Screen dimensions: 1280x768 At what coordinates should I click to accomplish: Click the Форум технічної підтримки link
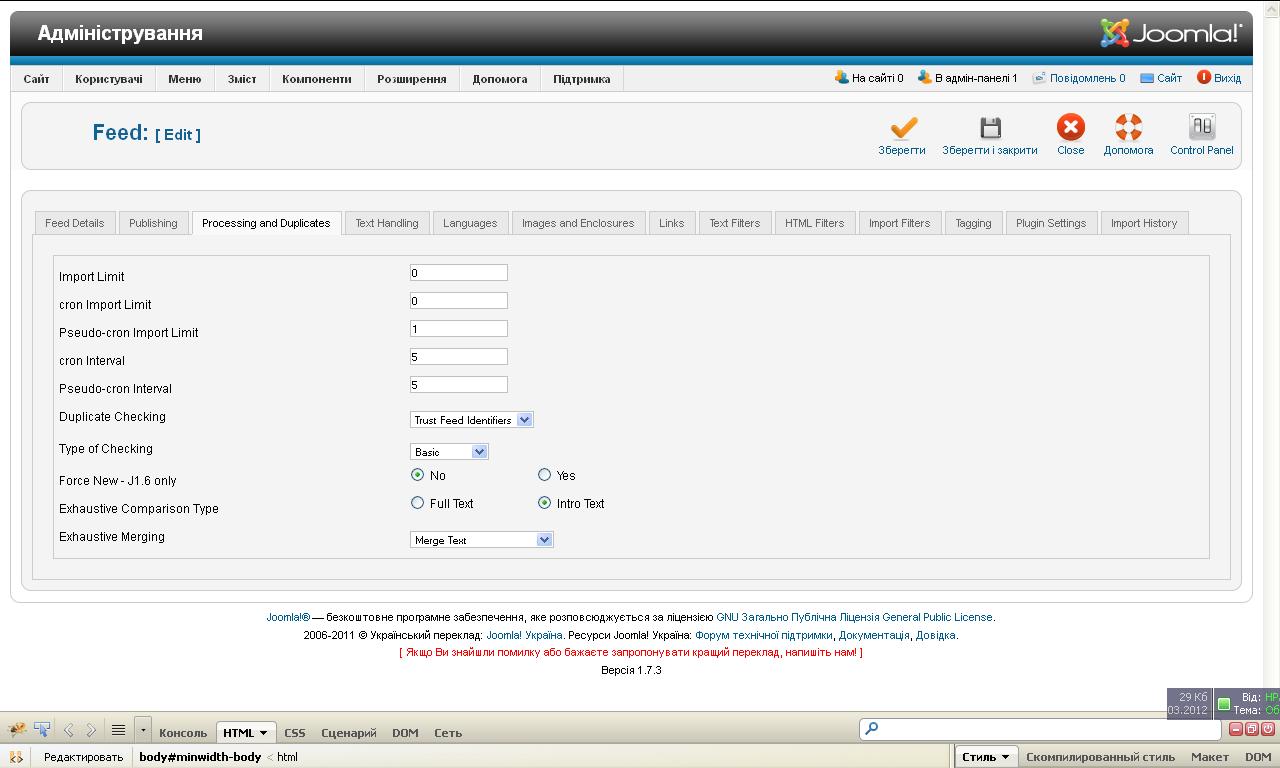point(764,635)
